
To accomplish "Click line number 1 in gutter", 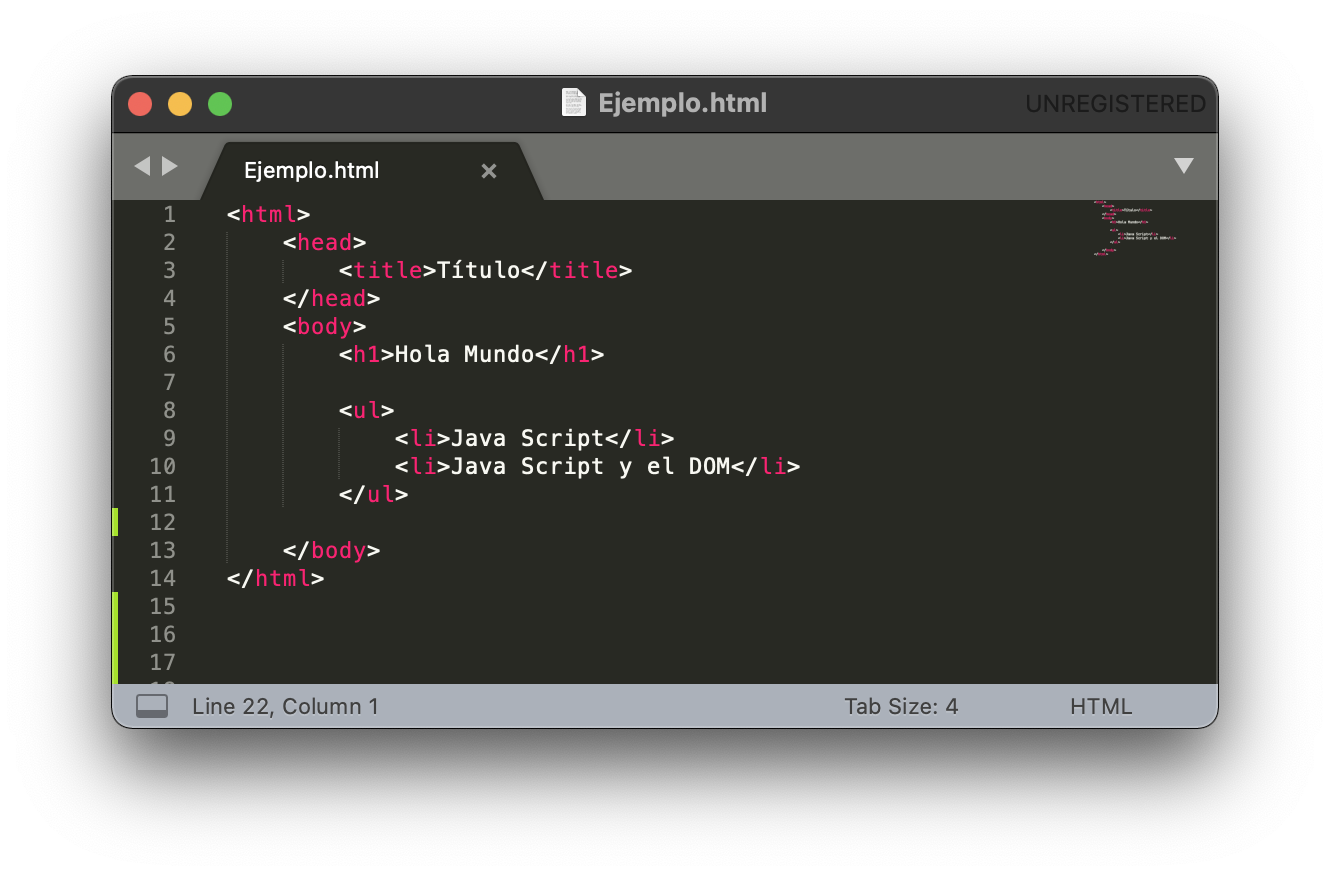I will click(x=169, y=214).
